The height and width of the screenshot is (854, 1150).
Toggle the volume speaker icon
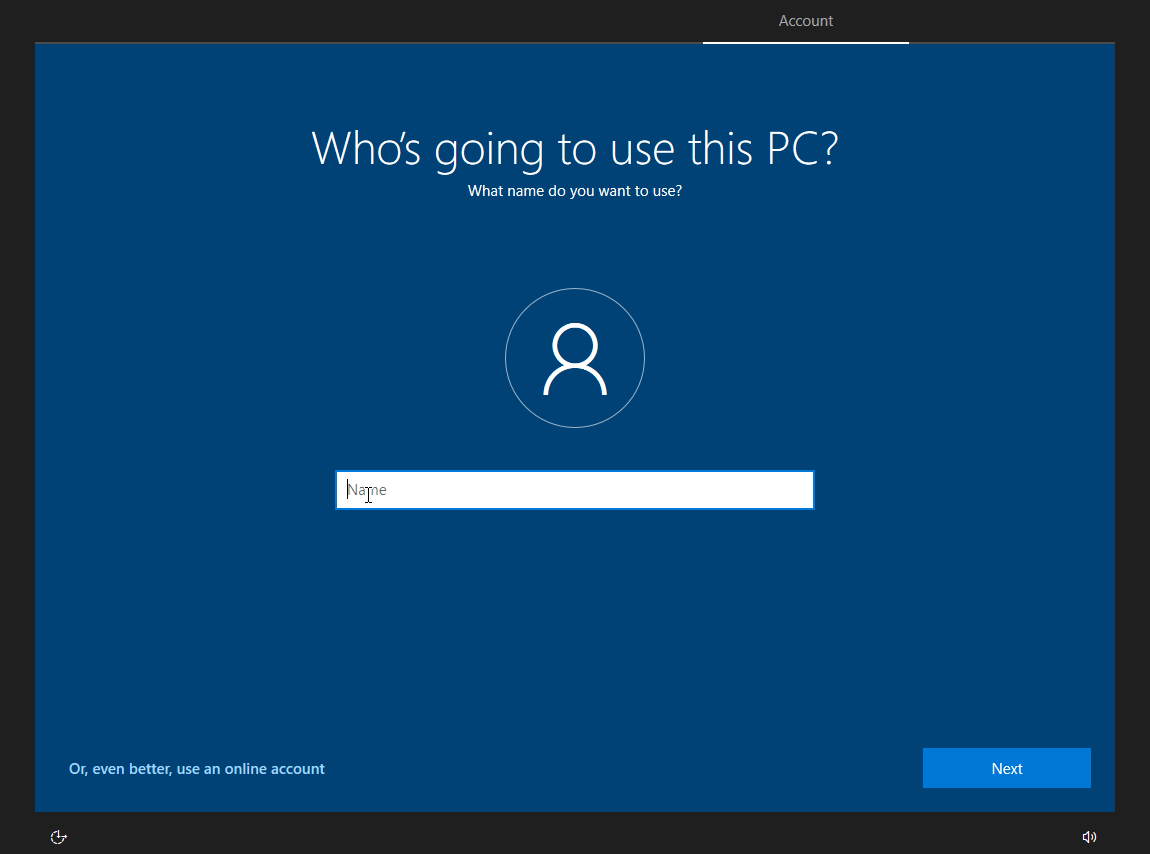click(1089, 837)
